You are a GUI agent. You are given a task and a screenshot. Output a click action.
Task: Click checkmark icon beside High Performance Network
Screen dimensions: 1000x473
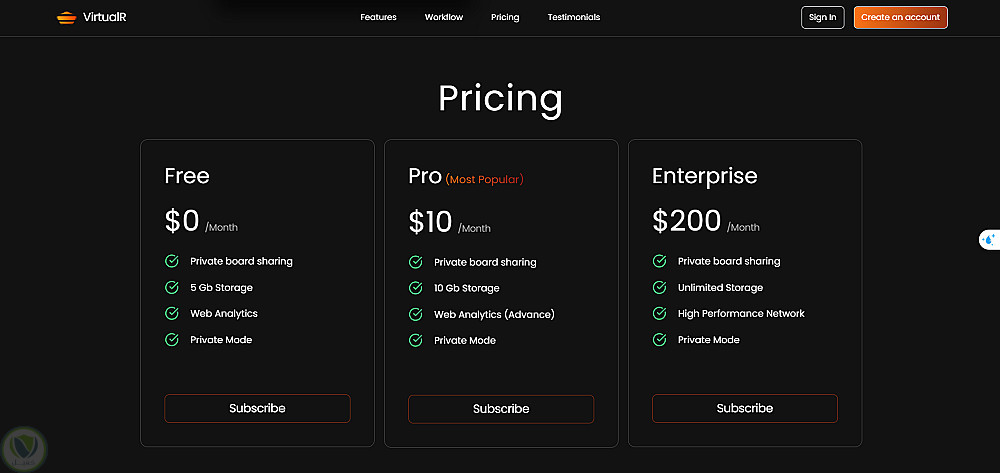point(660,313)
